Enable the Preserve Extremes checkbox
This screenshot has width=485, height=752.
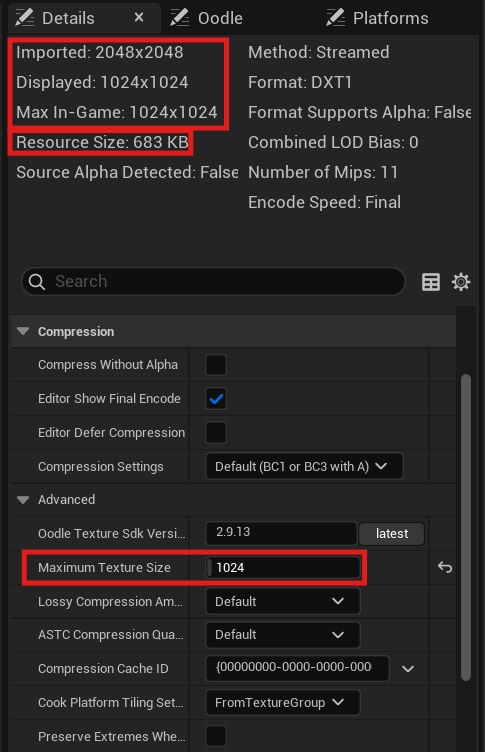216,736
